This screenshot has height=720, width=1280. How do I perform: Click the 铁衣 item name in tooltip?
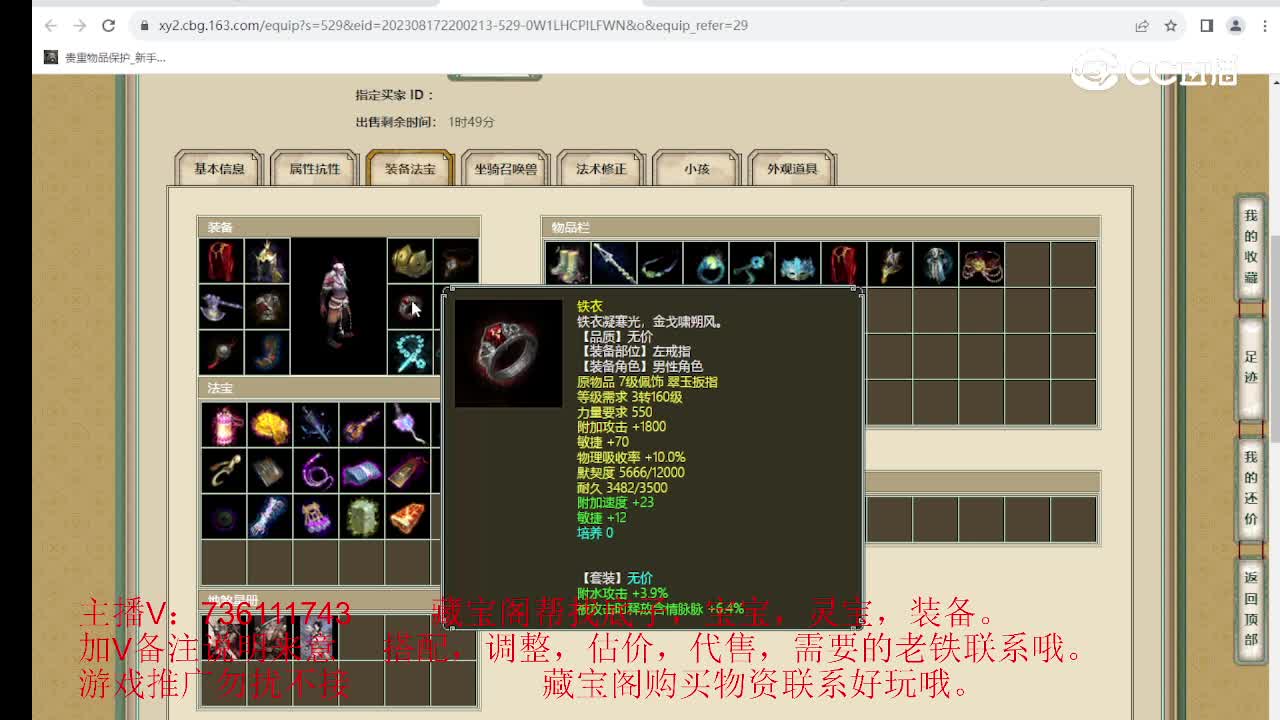pos(590,306)
